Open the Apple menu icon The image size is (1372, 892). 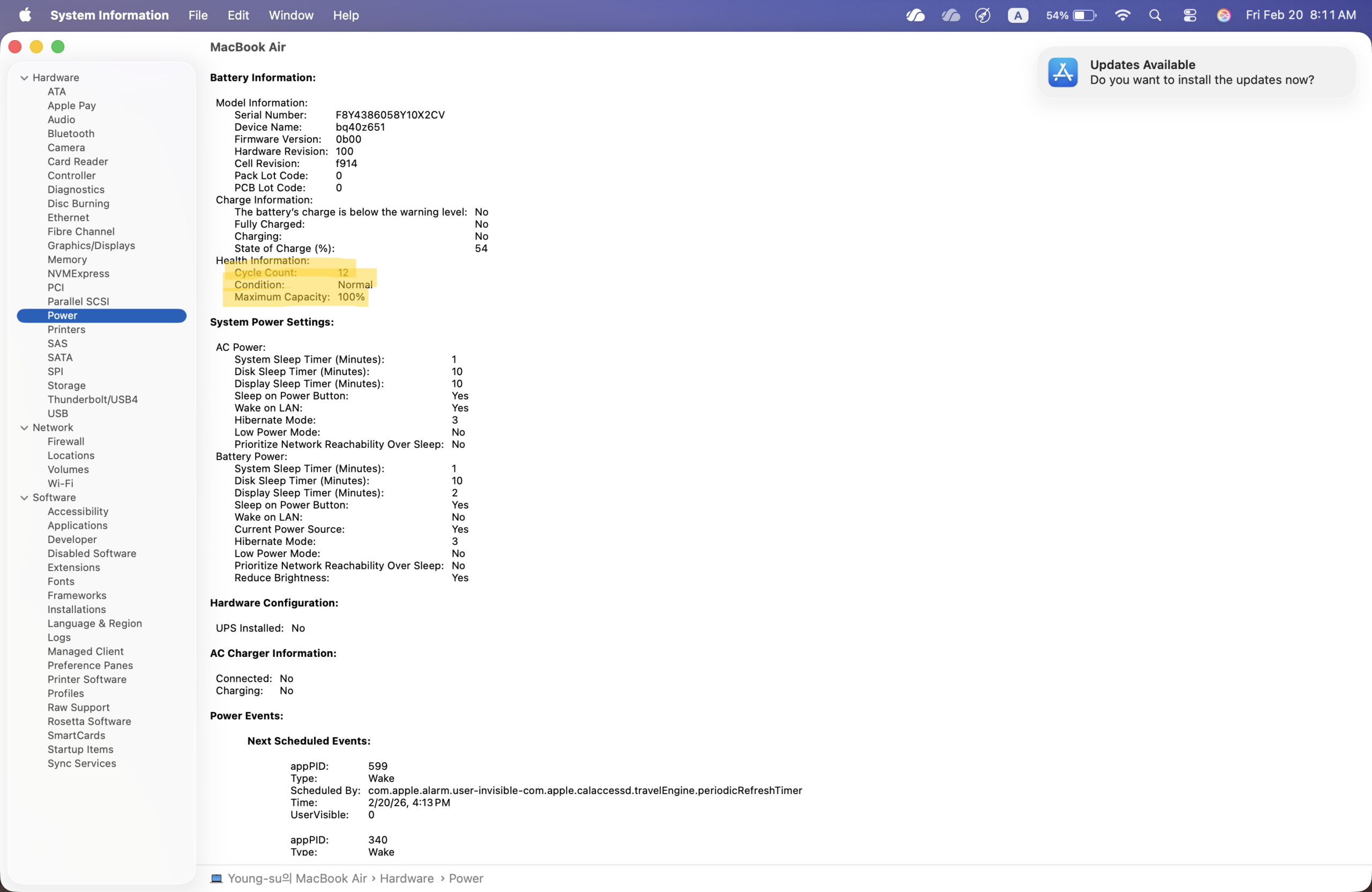pos(25,15)
